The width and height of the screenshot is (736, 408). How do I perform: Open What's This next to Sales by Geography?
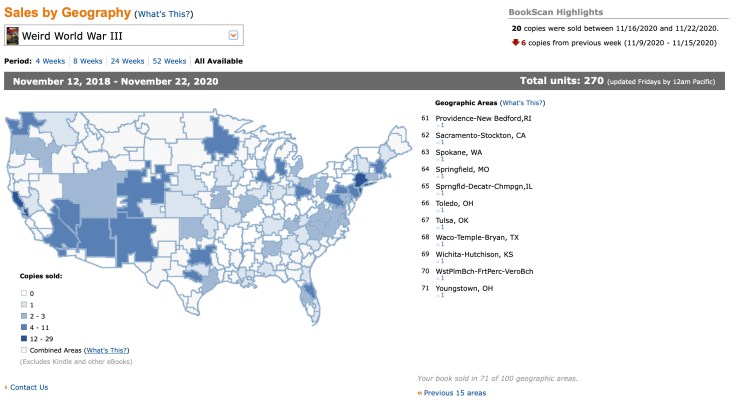point(164,14)
